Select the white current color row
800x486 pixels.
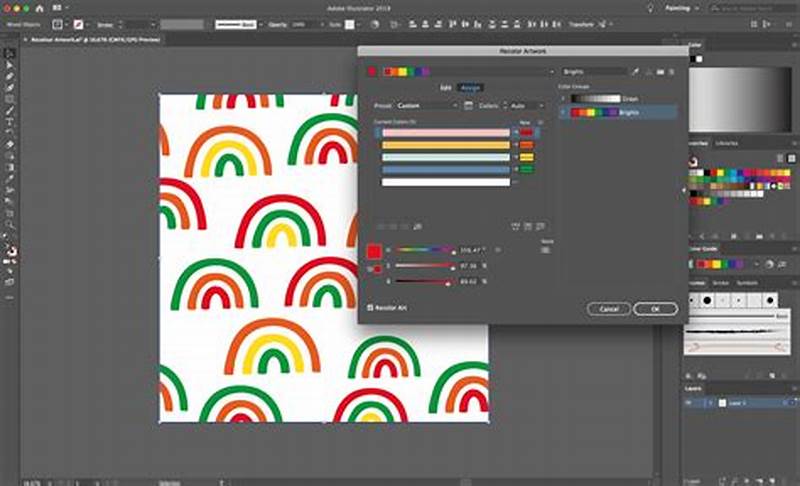point(446,182)
